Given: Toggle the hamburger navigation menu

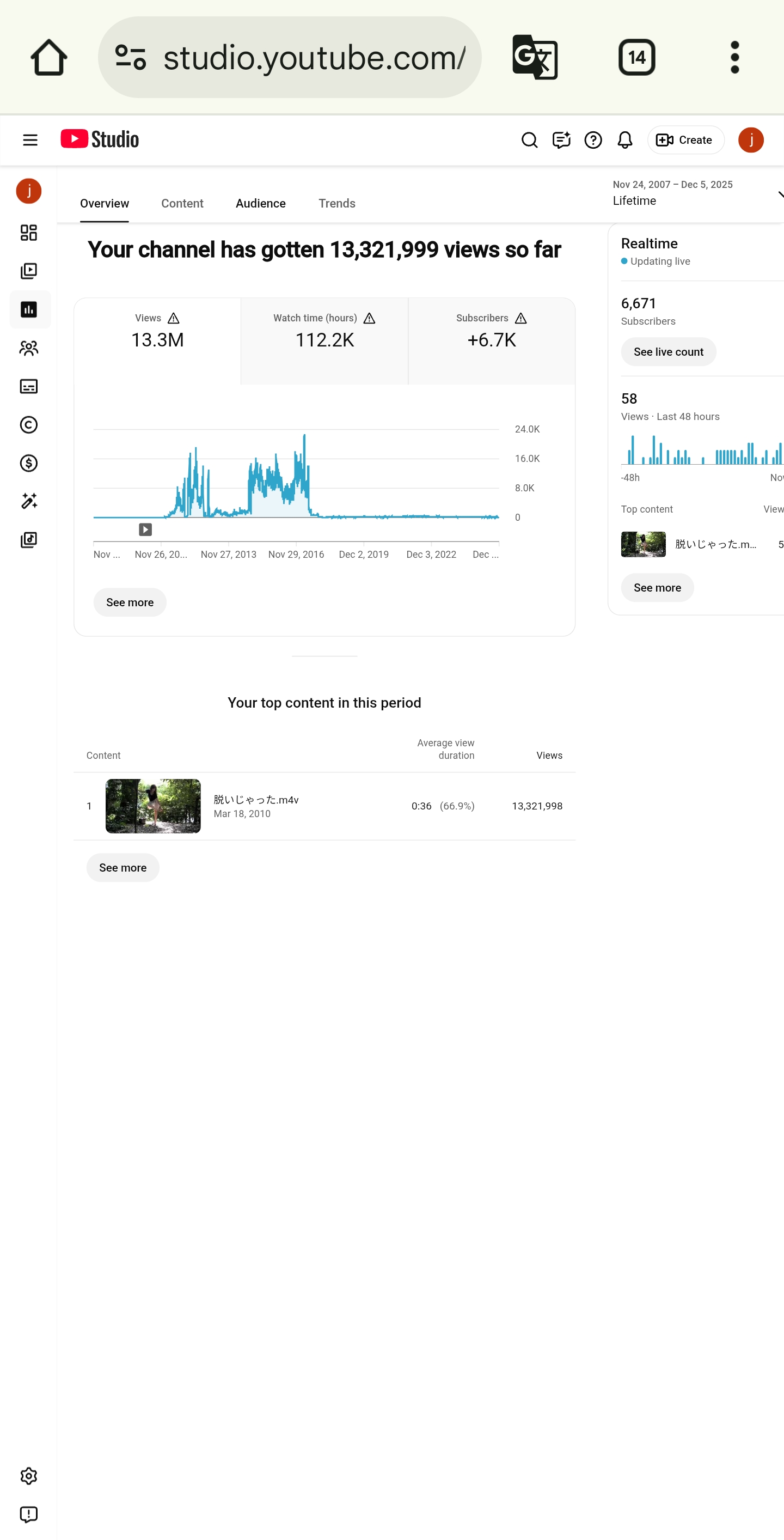Looking at the screenshot, I should tap(30, 140).
